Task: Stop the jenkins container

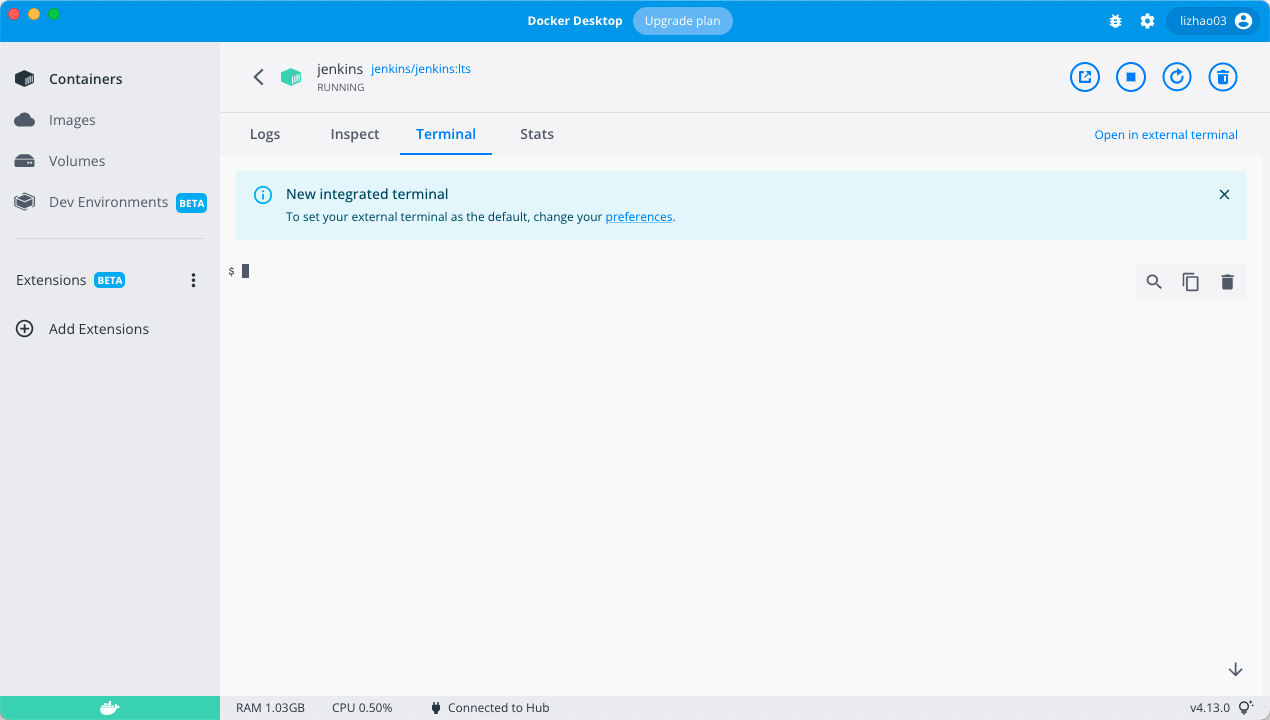Action: click(x=1131, y=77)
